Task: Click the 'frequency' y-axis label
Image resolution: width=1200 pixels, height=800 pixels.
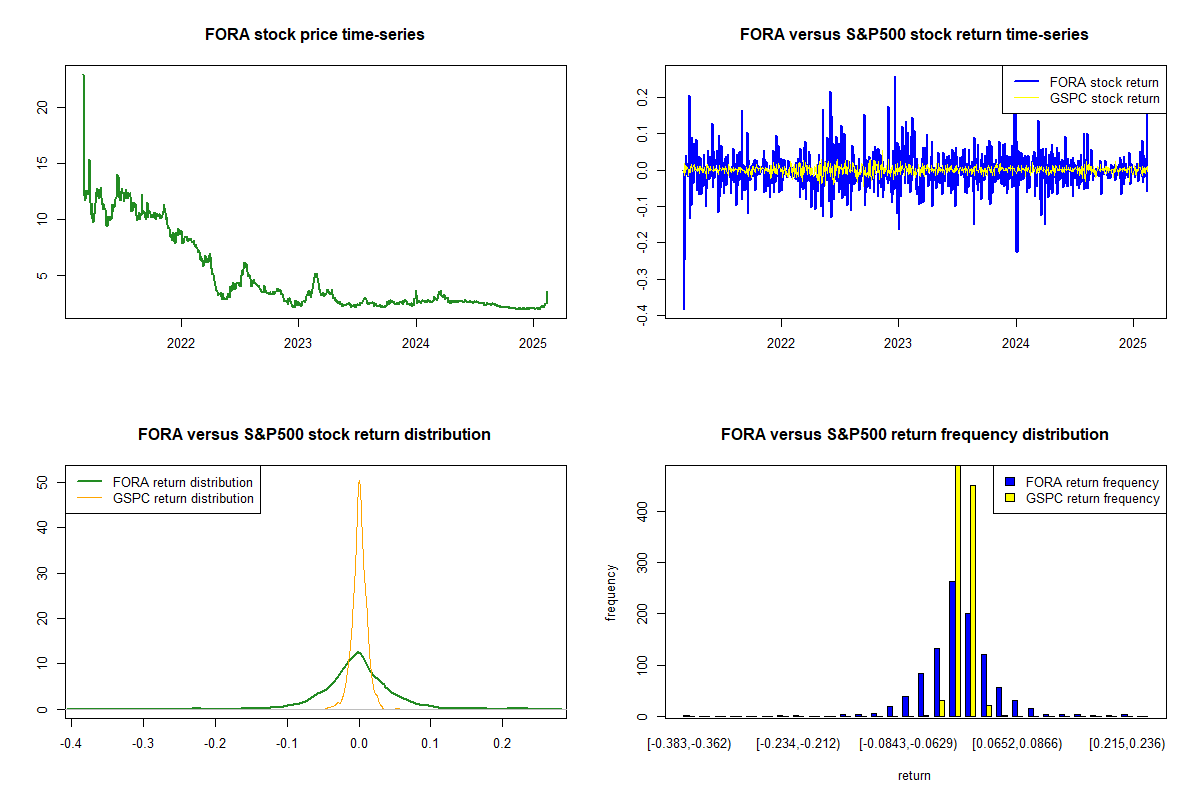Action: point(611,592)
